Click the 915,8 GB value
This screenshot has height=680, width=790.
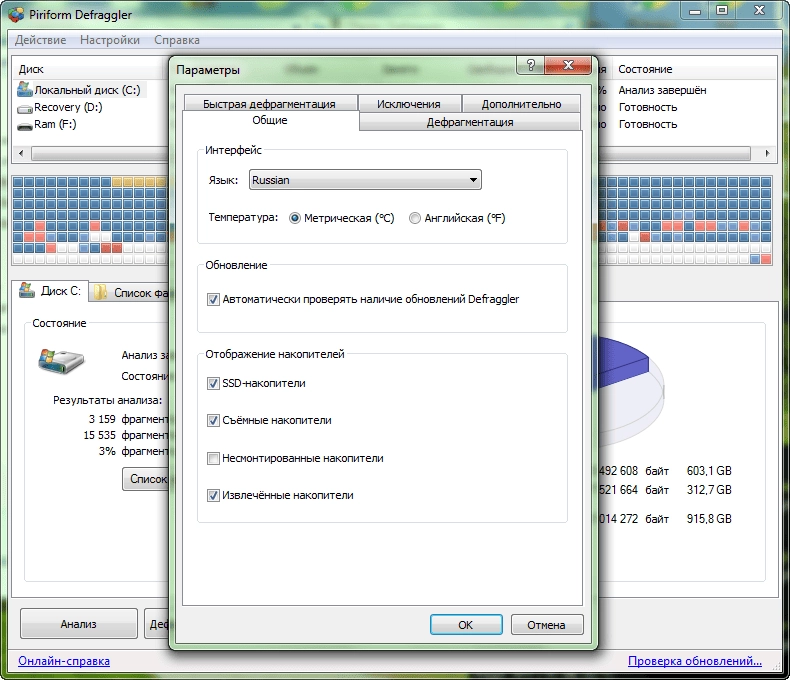pos(709,519)
